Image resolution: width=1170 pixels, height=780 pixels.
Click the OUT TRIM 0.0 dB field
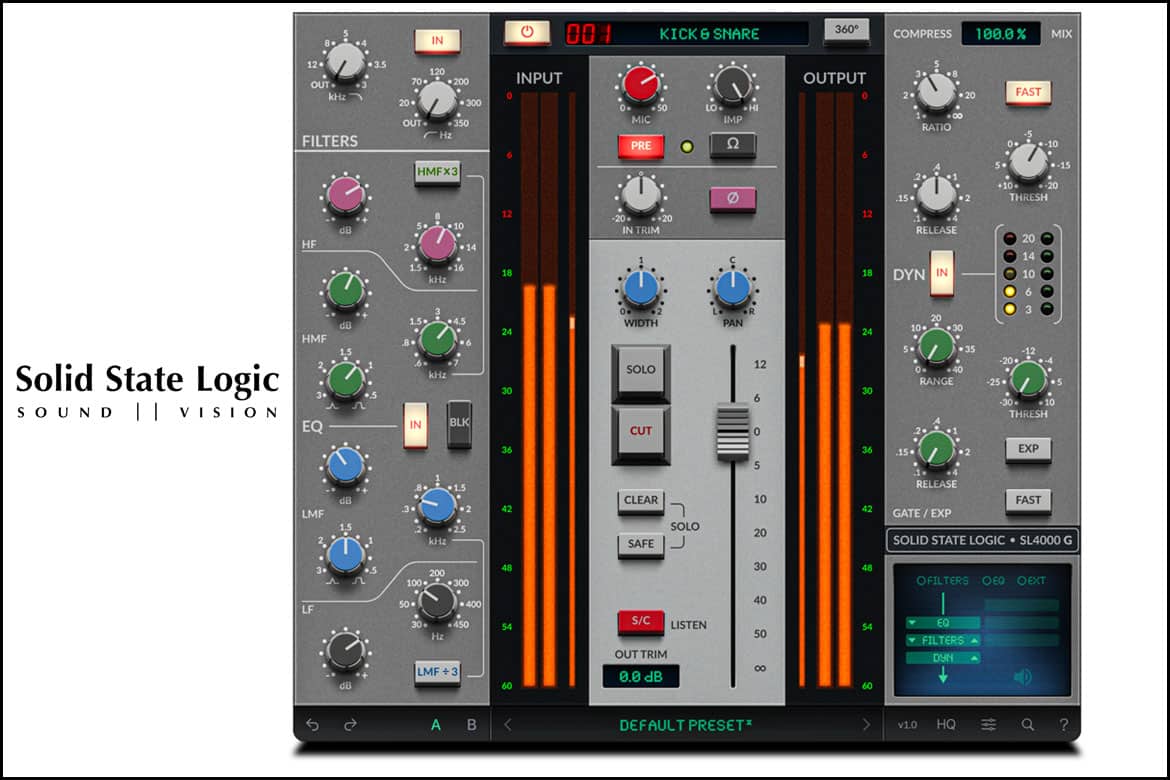(641, 676)
